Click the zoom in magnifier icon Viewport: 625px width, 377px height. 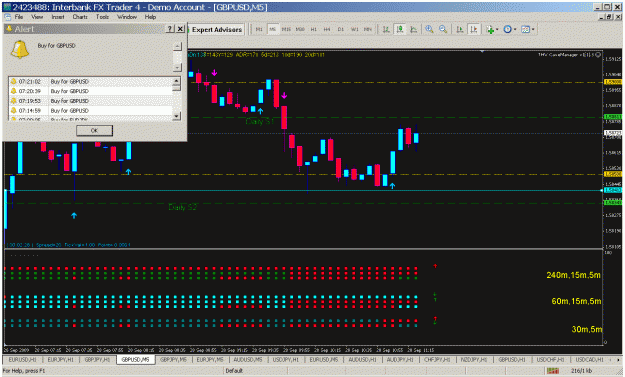coord(429,29)
